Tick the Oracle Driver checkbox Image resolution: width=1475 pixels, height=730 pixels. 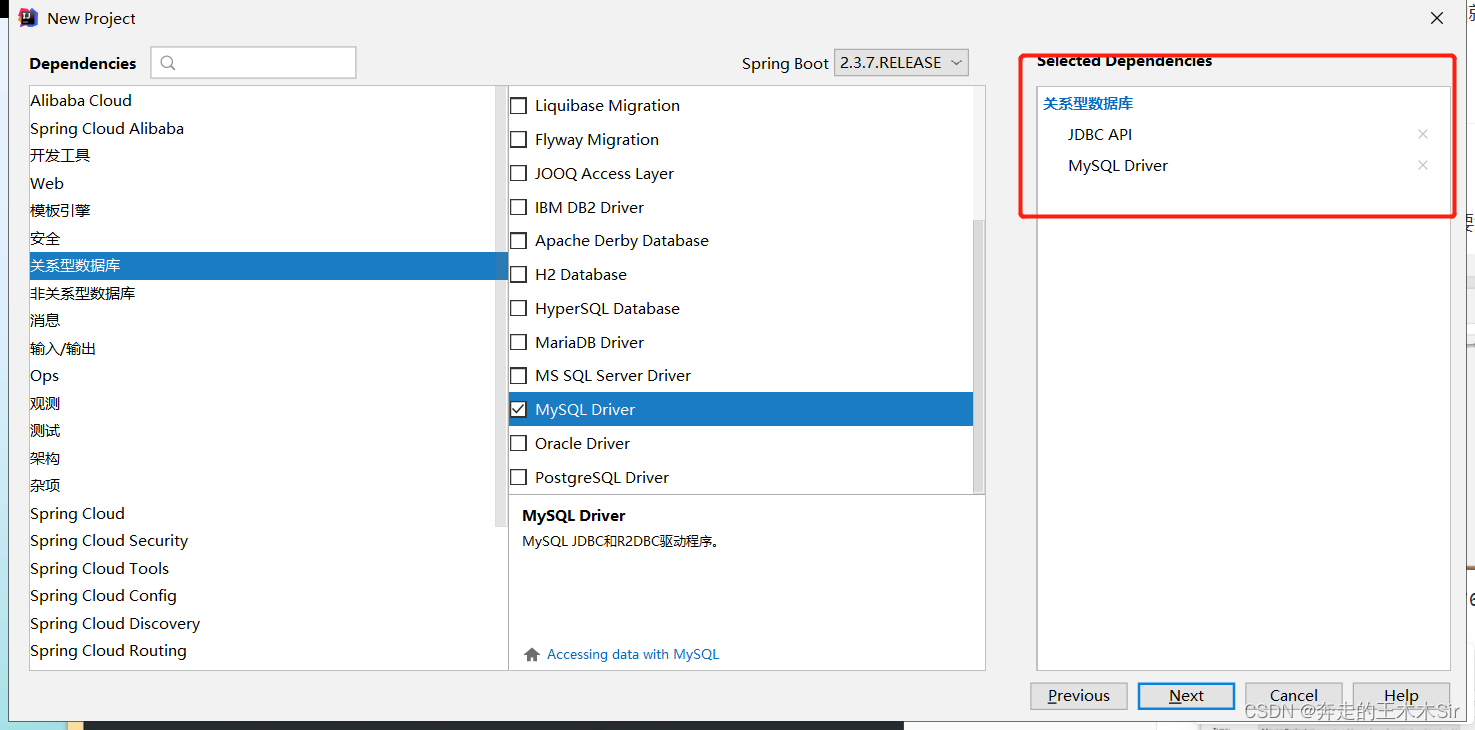coord(518,444)
